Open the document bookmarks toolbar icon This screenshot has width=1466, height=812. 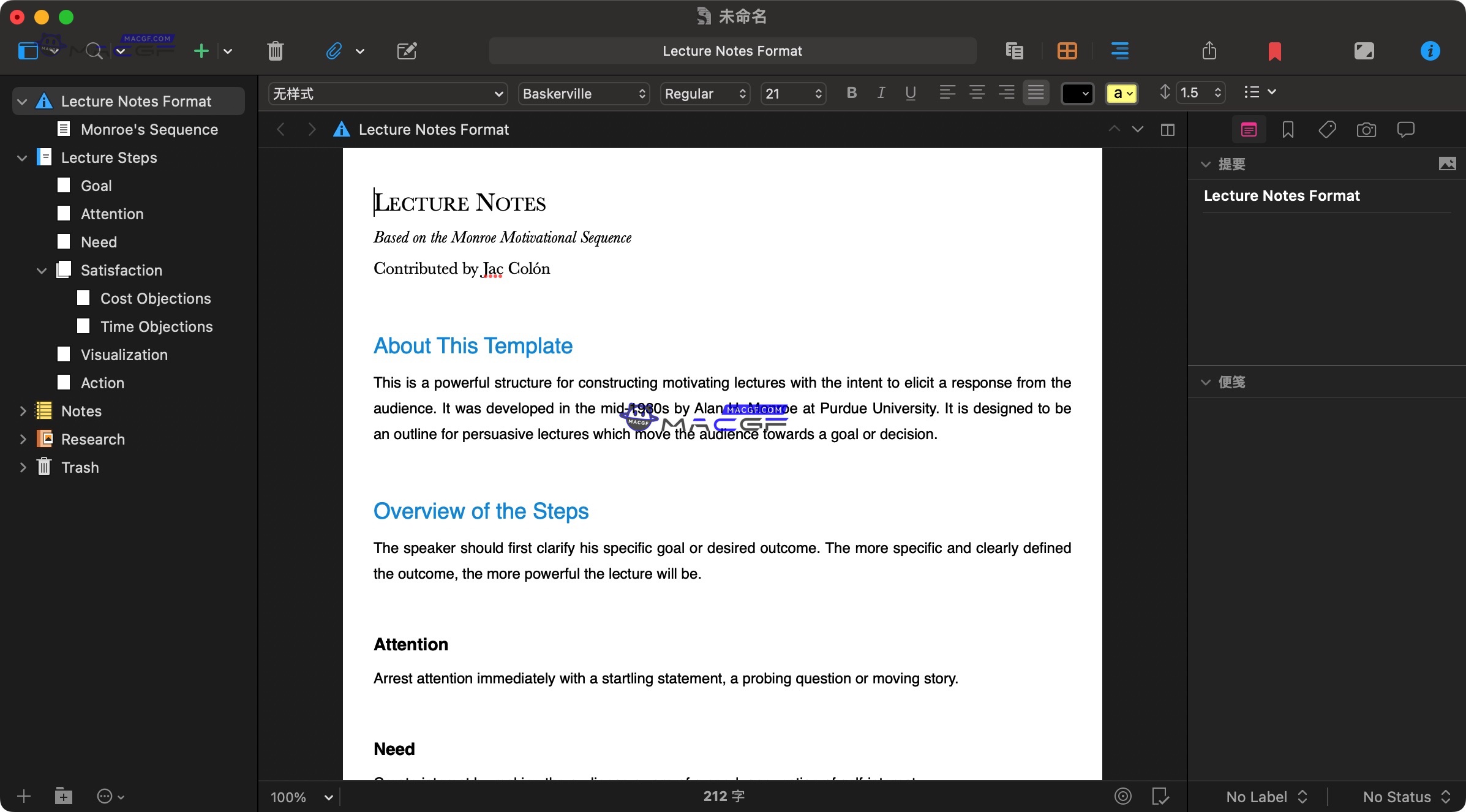(x=1276, y=51)
